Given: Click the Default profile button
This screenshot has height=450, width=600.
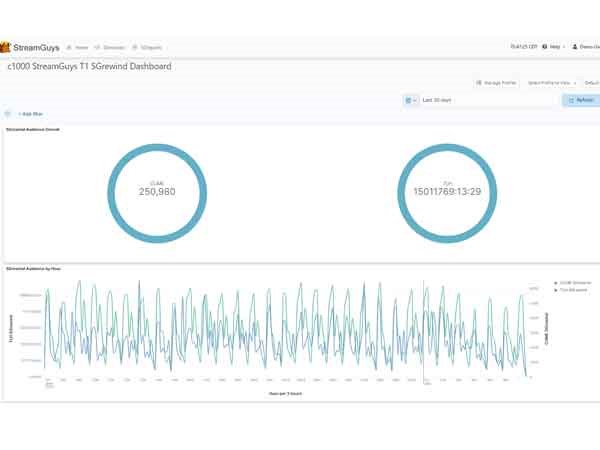Looking at the screenshot, I should pos(592,83).
